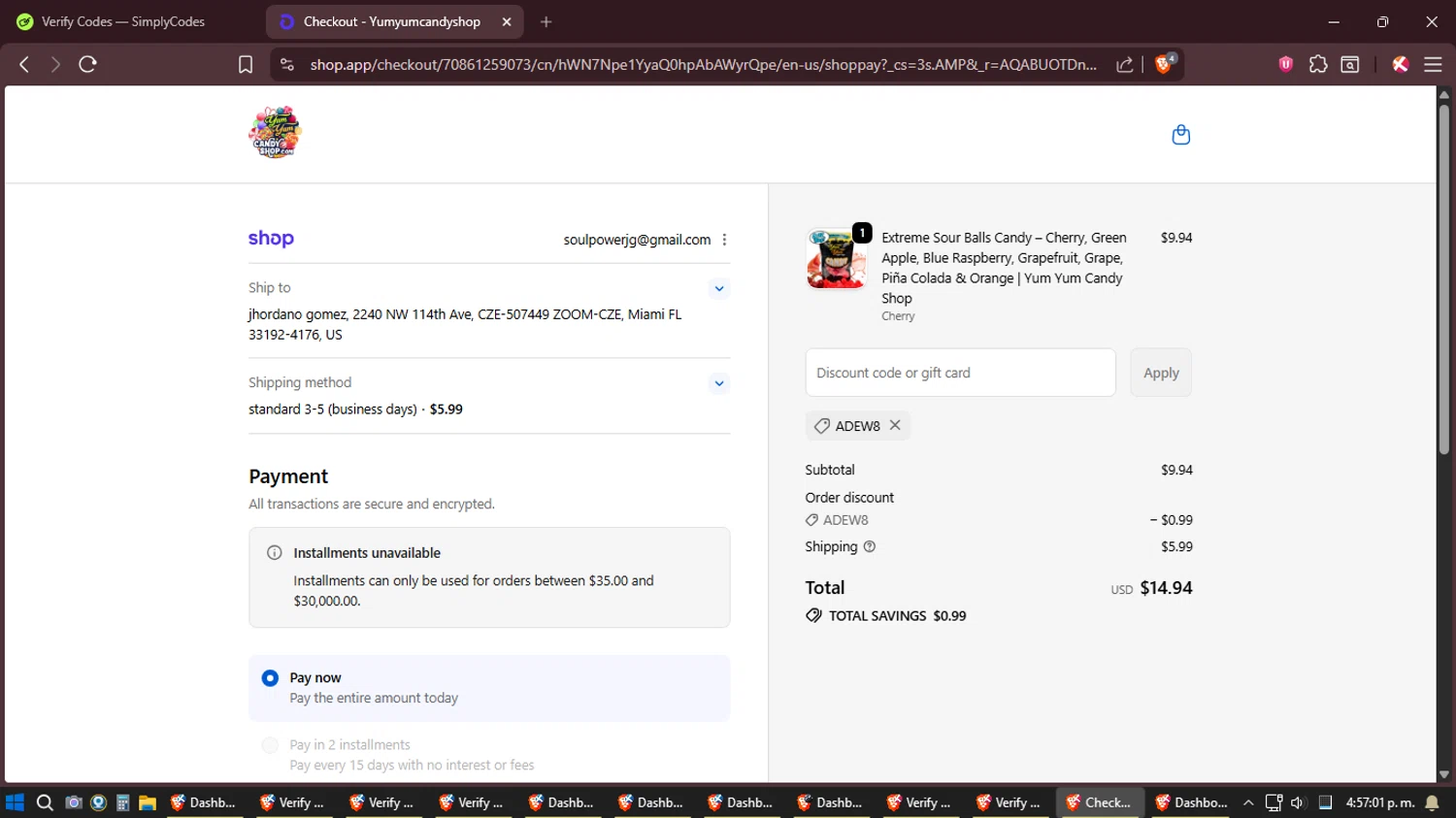1456x818 pixels.
Task: Go back using the browser back arrow
Action: (24, 64)
